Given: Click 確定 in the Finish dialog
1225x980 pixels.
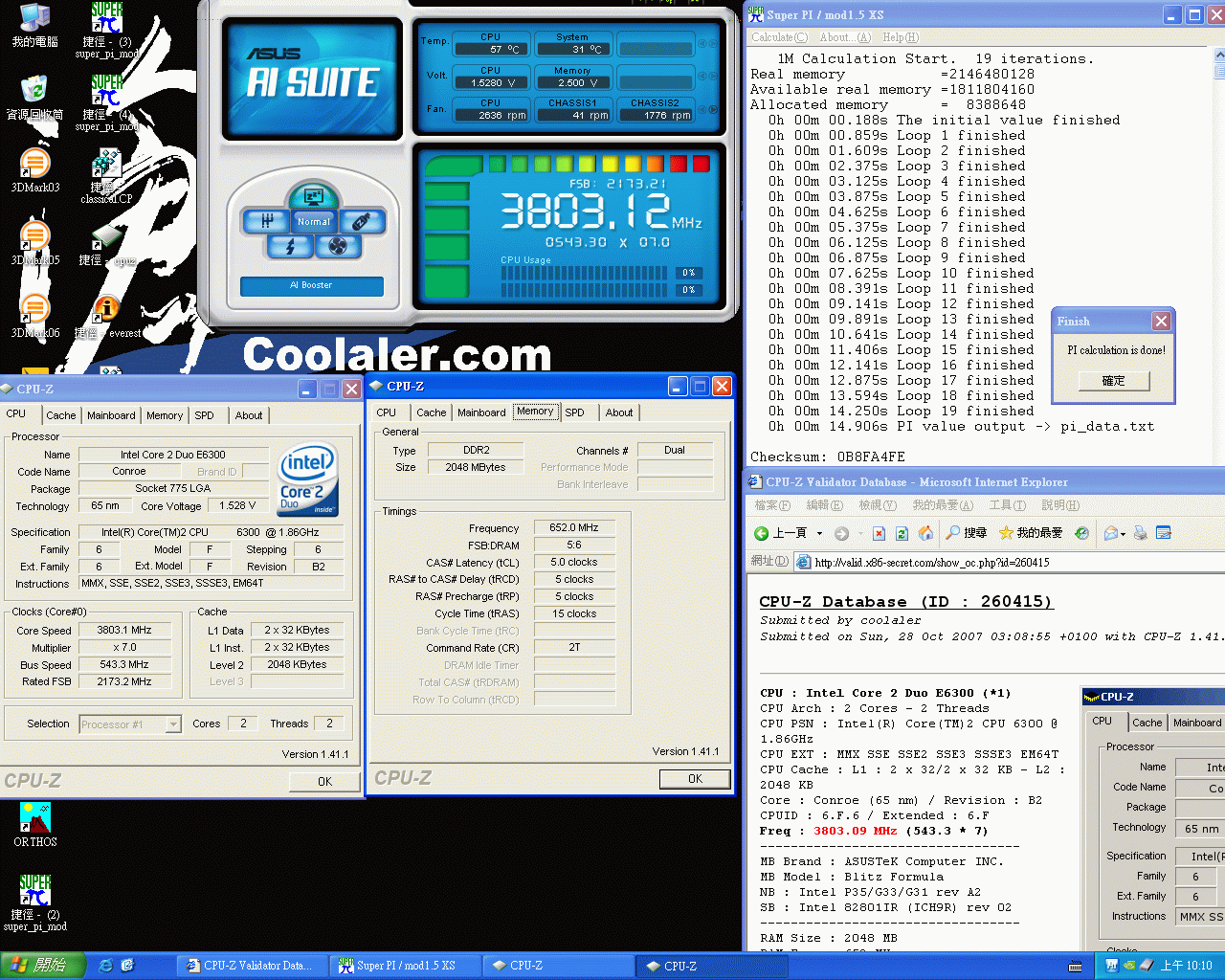Looking at the screenshot, I should pos(1114,381).
